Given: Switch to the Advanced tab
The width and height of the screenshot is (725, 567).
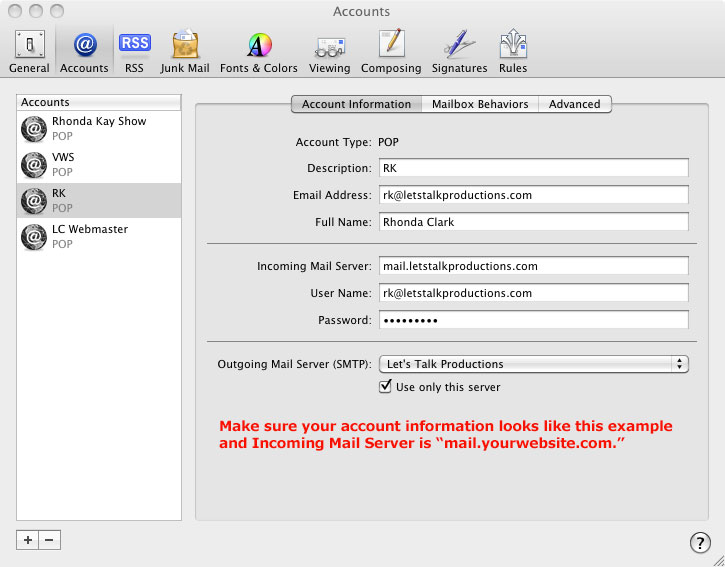Looking at the screenshot, I should point(574,104).
